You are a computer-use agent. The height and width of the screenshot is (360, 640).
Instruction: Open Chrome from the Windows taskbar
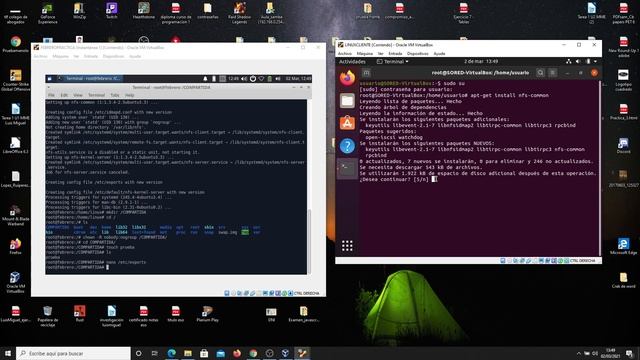pyautogui.click(x=253, y=353)
